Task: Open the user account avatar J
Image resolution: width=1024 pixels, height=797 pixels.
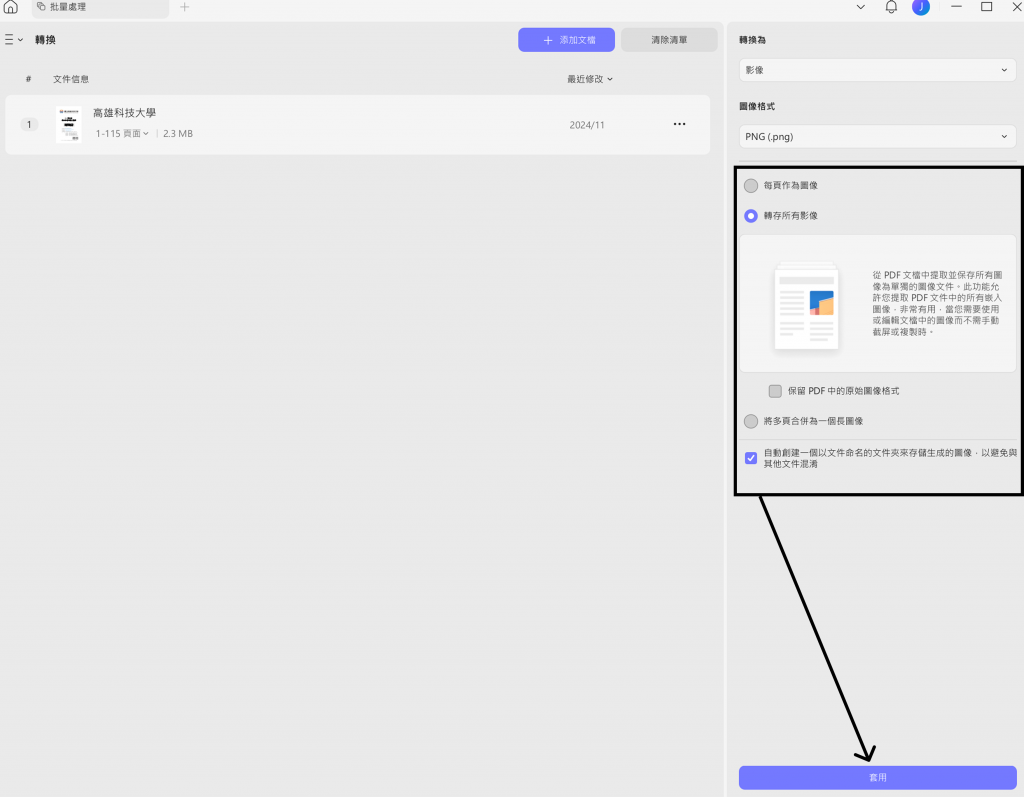Action: 921,7
